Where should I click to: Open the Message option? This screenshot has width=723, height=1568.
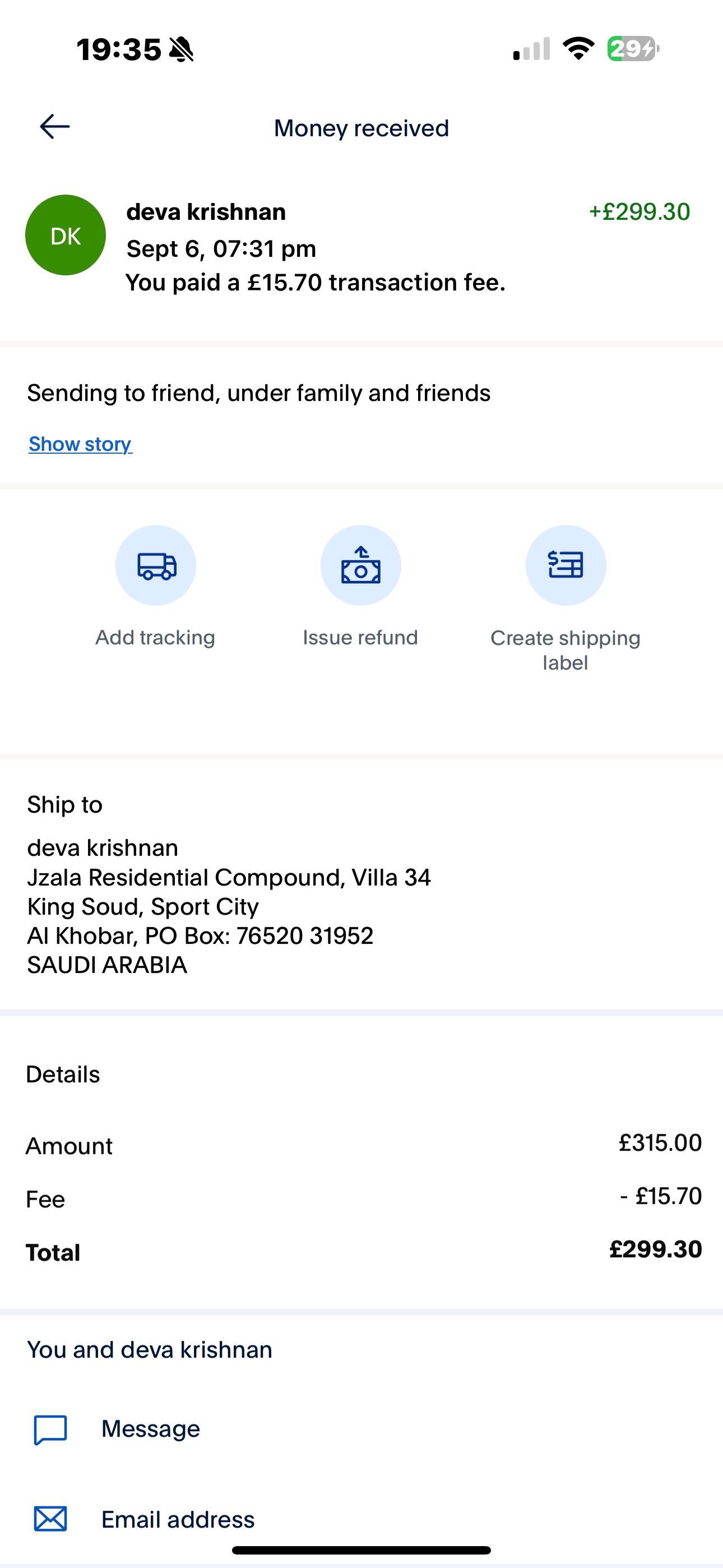(361, 1429)
